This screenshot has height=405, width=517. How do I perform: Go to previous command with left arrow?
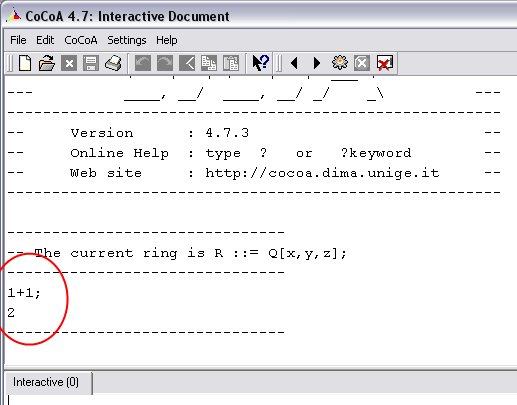pos(294,63)
